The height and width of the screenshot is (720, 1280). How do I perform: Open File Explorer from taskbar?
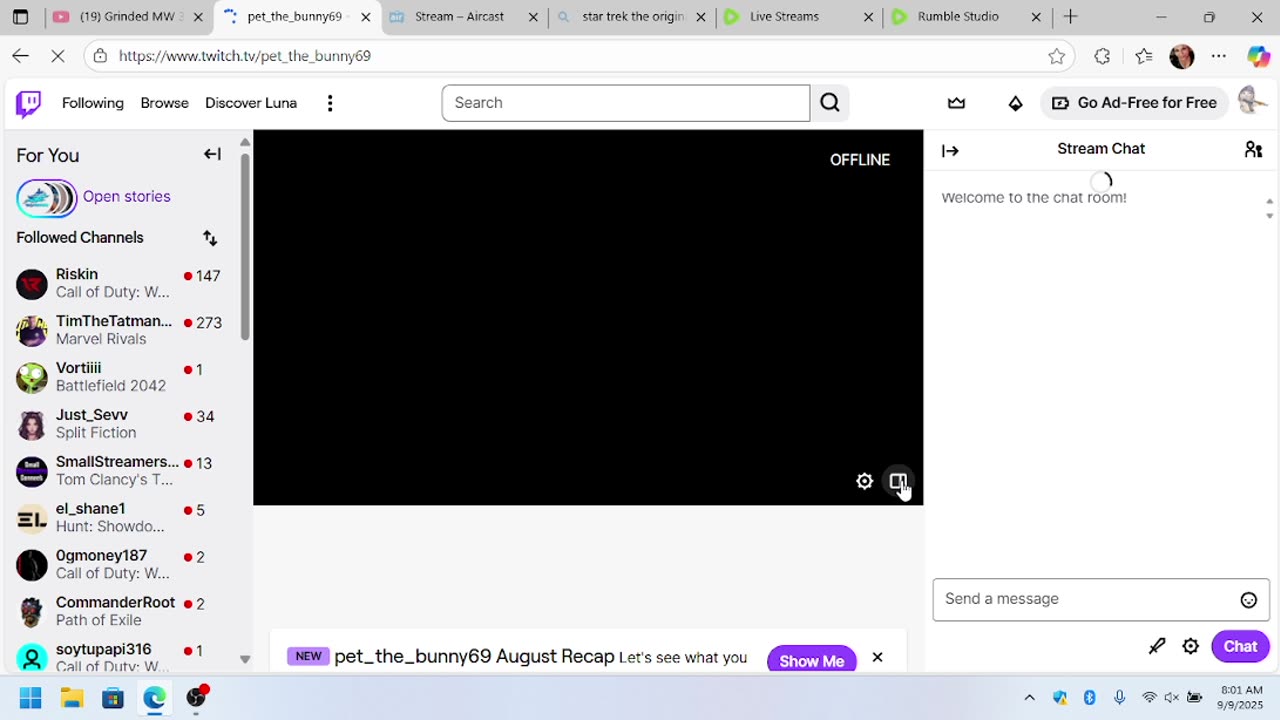point(71,697)
